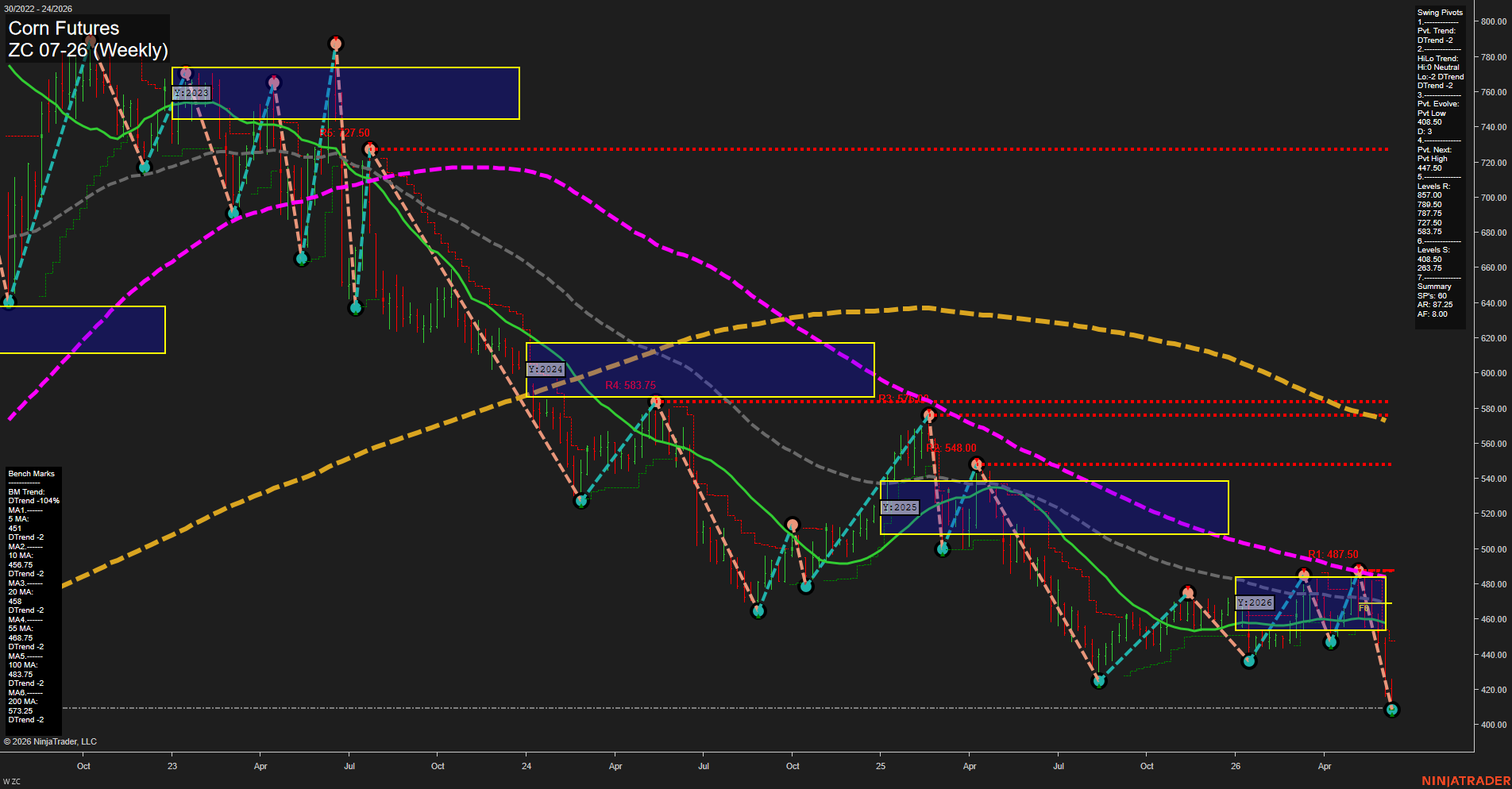
Task: Click the R2: 548.00 resistance label on chart
Action: pyautogui.click(x=951, y=448)
